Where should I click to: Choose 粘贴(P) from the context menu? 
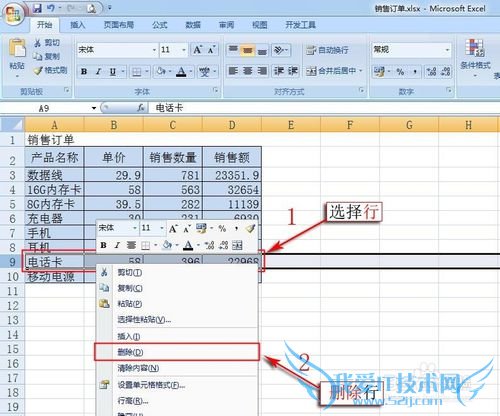tap(177, 304)
